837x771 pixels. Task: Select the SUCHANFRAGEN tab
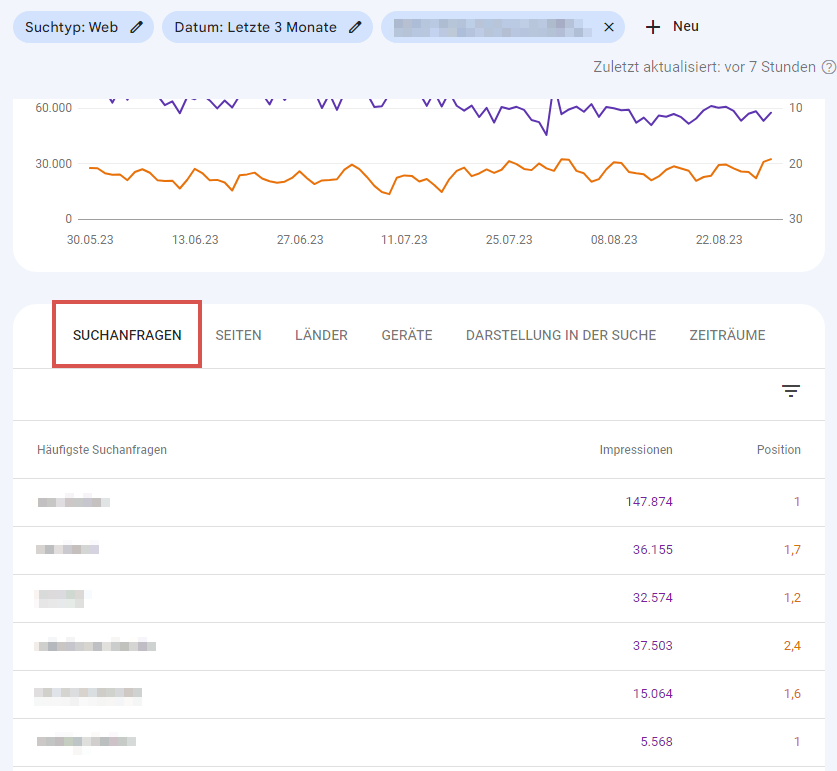(127, 335)
